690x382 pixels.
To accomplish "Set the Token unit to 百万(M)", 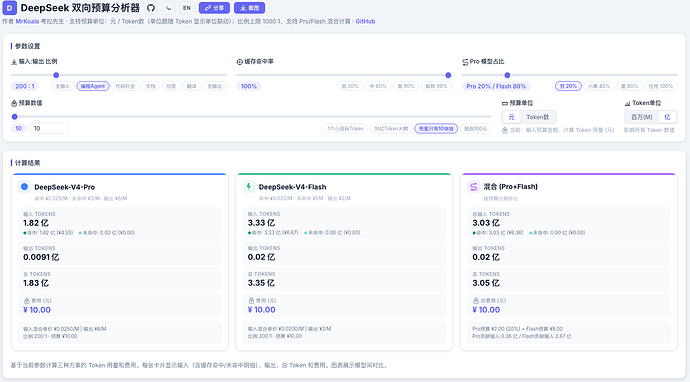I will coord(642,117).
